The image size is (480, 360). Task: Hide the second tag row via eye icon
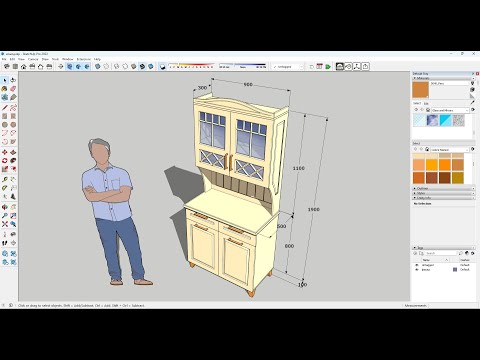417,269
